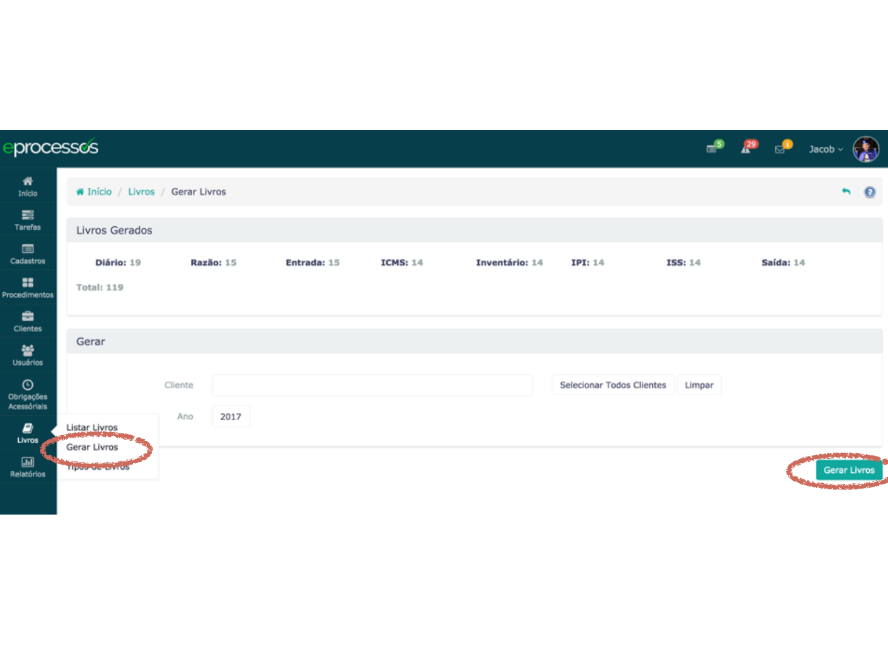Open the tasks icon with green badge 5
This screenshot has width=888, height=667.
[712, 149]
